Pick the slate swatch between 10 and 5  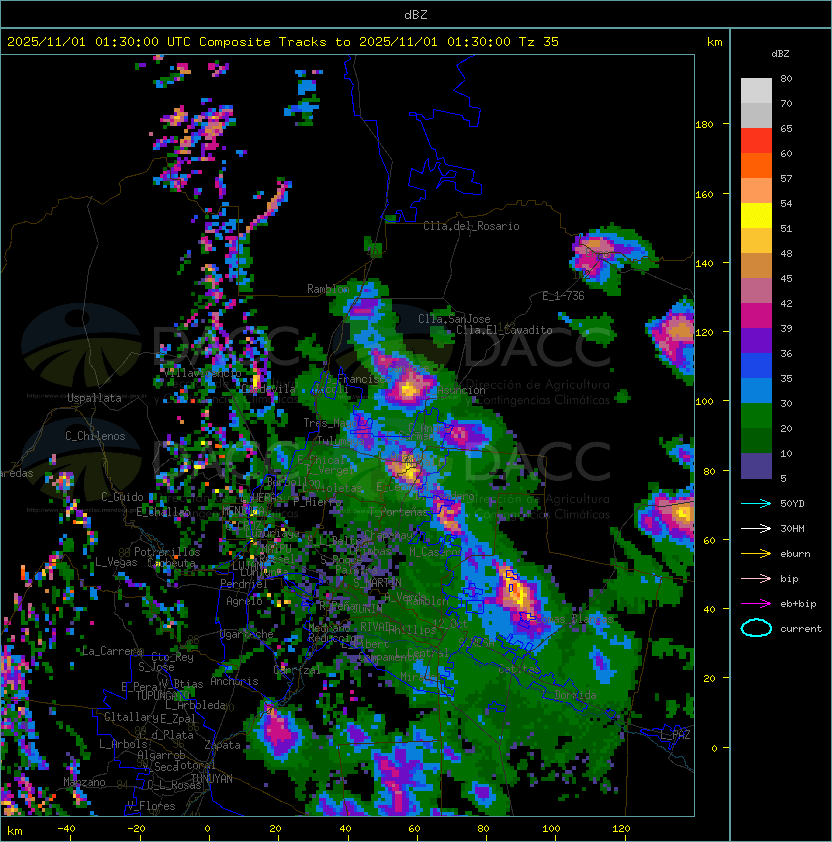pos(756,466)
